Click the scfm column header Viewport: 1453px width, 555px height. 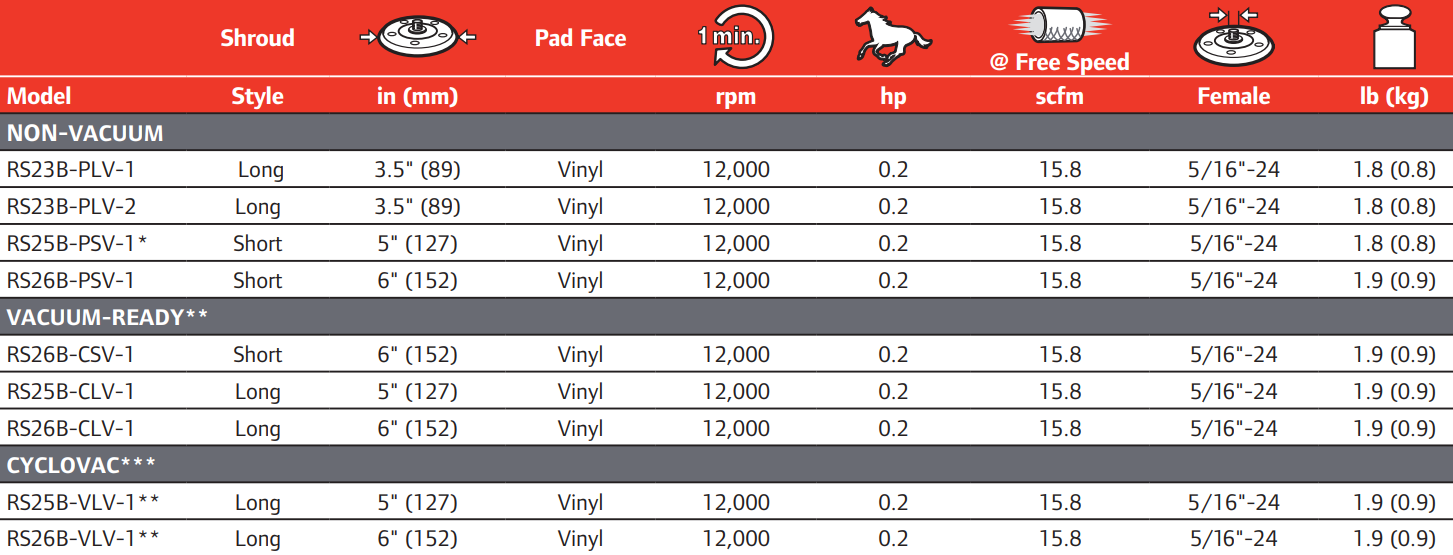[1060, 97]
